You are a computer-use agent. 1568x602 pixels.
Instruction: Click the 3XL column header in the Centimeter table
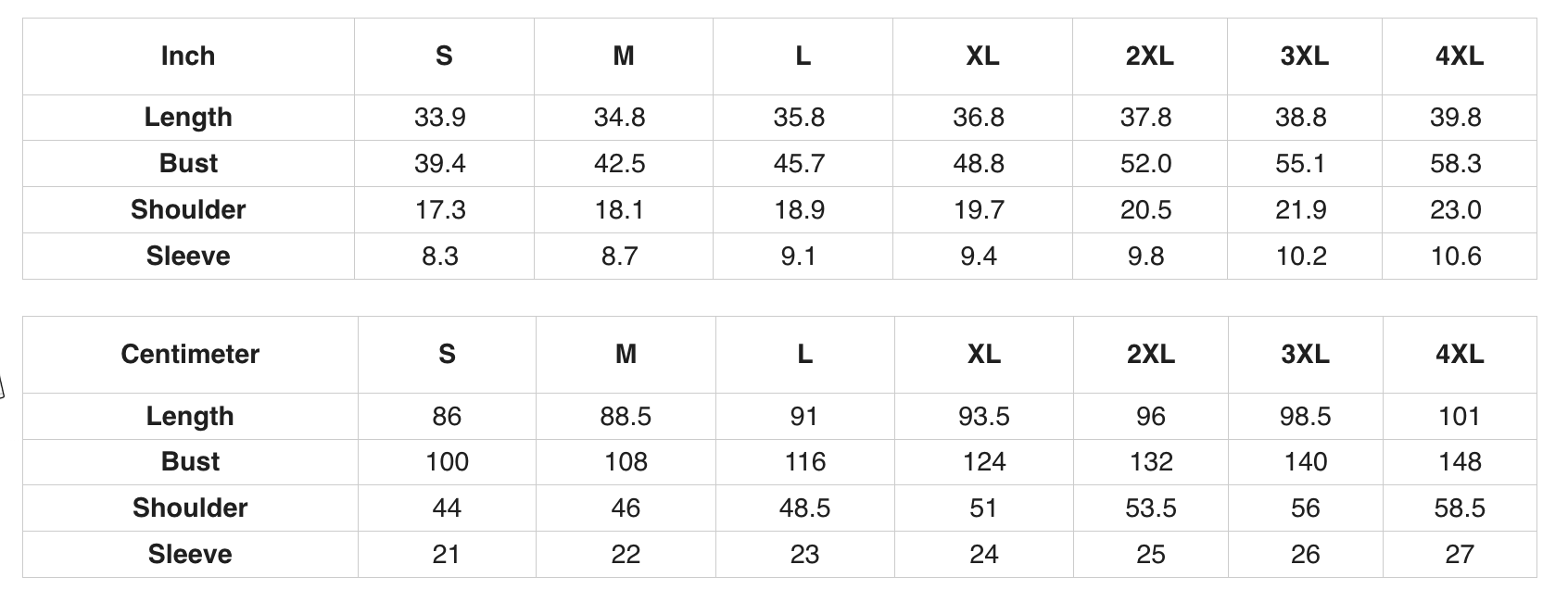(x=1305, y=355)
